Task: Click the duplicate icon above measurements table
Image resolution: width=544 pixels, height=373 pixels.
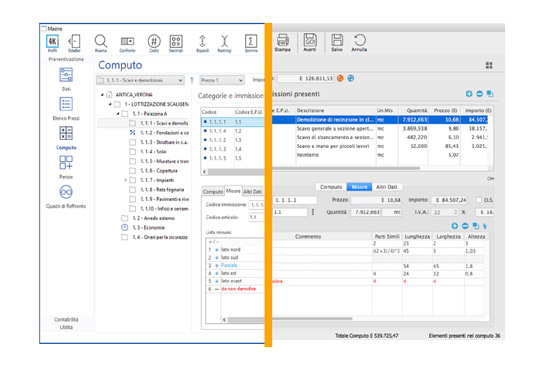Action: [476, 226]
